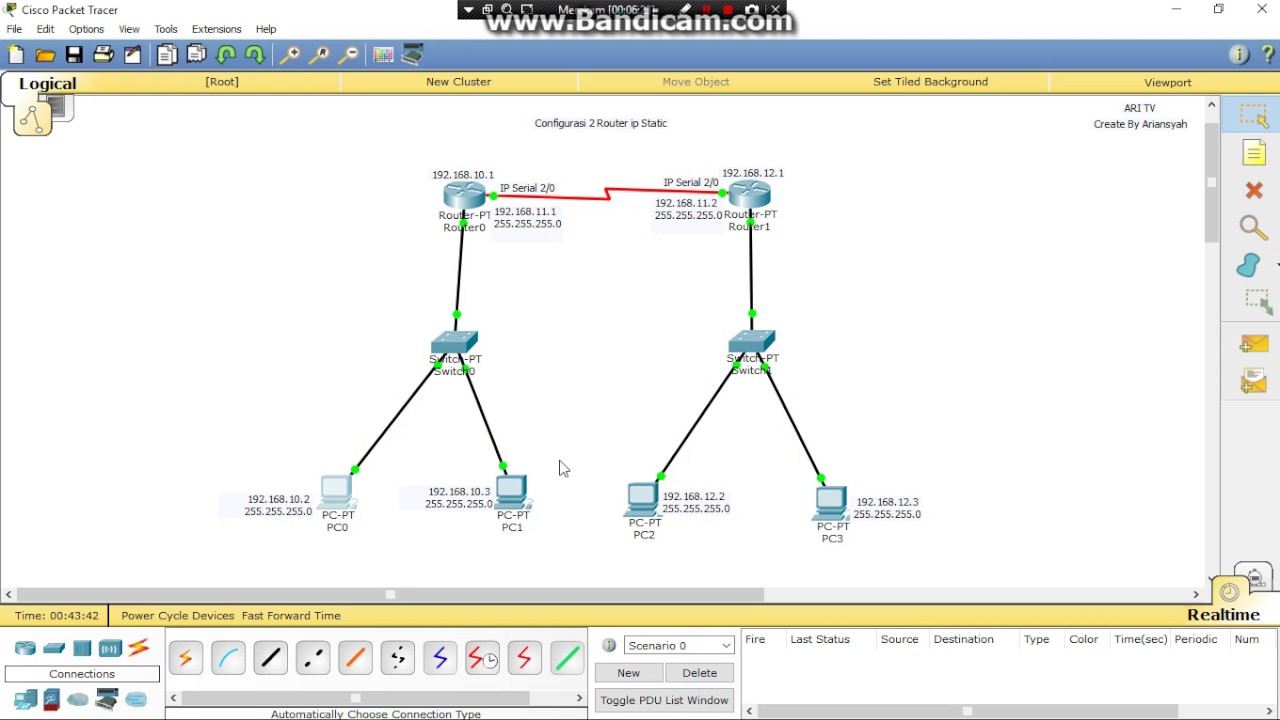Choose the Hubs device category
This screenshot has height=720, width=1280.
pyautogui.click(x=82, y=648)
